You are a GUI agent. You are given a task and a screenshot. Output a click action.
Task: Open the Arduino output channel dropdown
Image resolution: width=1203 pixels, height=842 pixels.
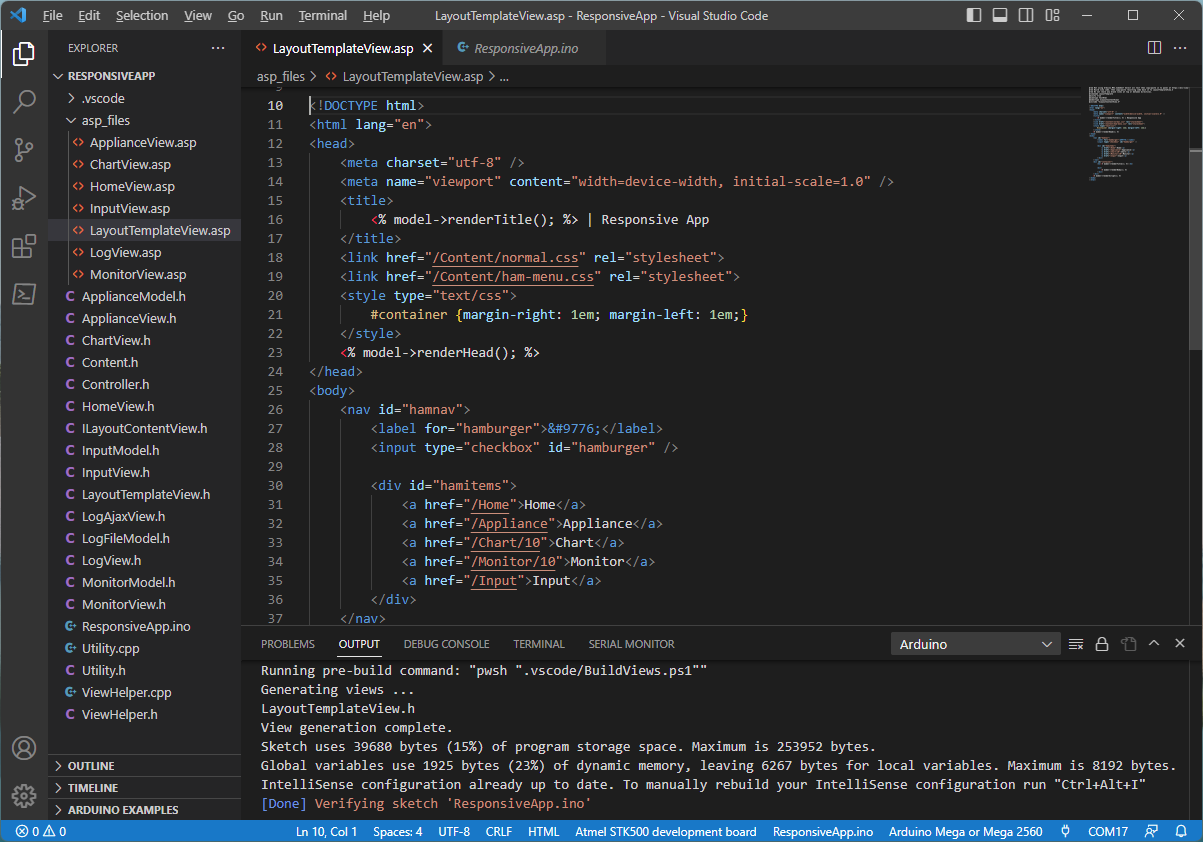[975, 644]
